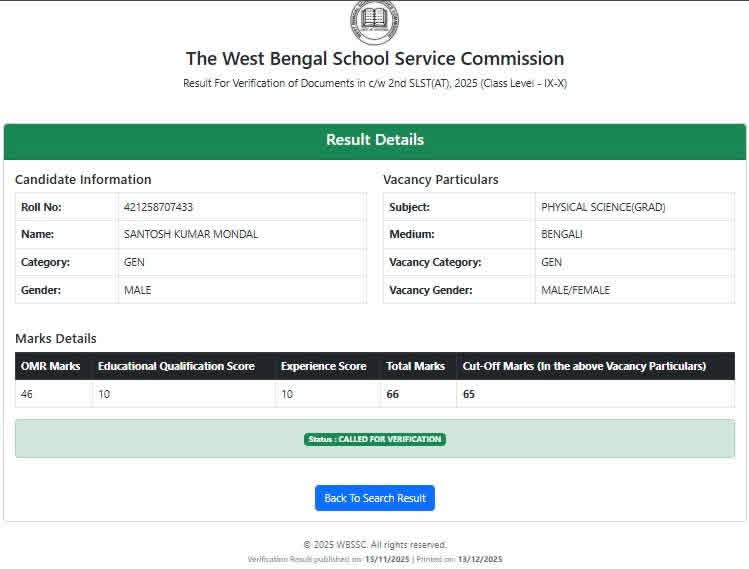Viewport: 749px width, 569px height.
Task: Click the candidate name SANTOSH KUMAR MONDAL
Action: (x=190, y=234)
